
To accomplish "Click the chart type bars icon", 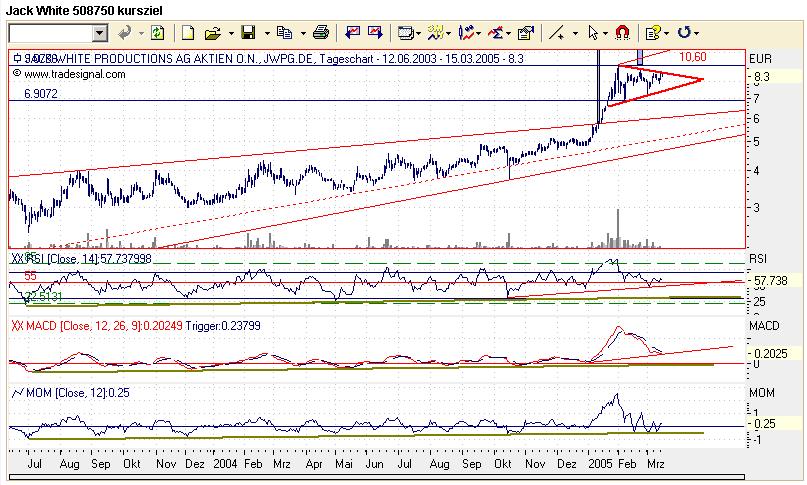I will pyautogui.click(x=466, y=33).
